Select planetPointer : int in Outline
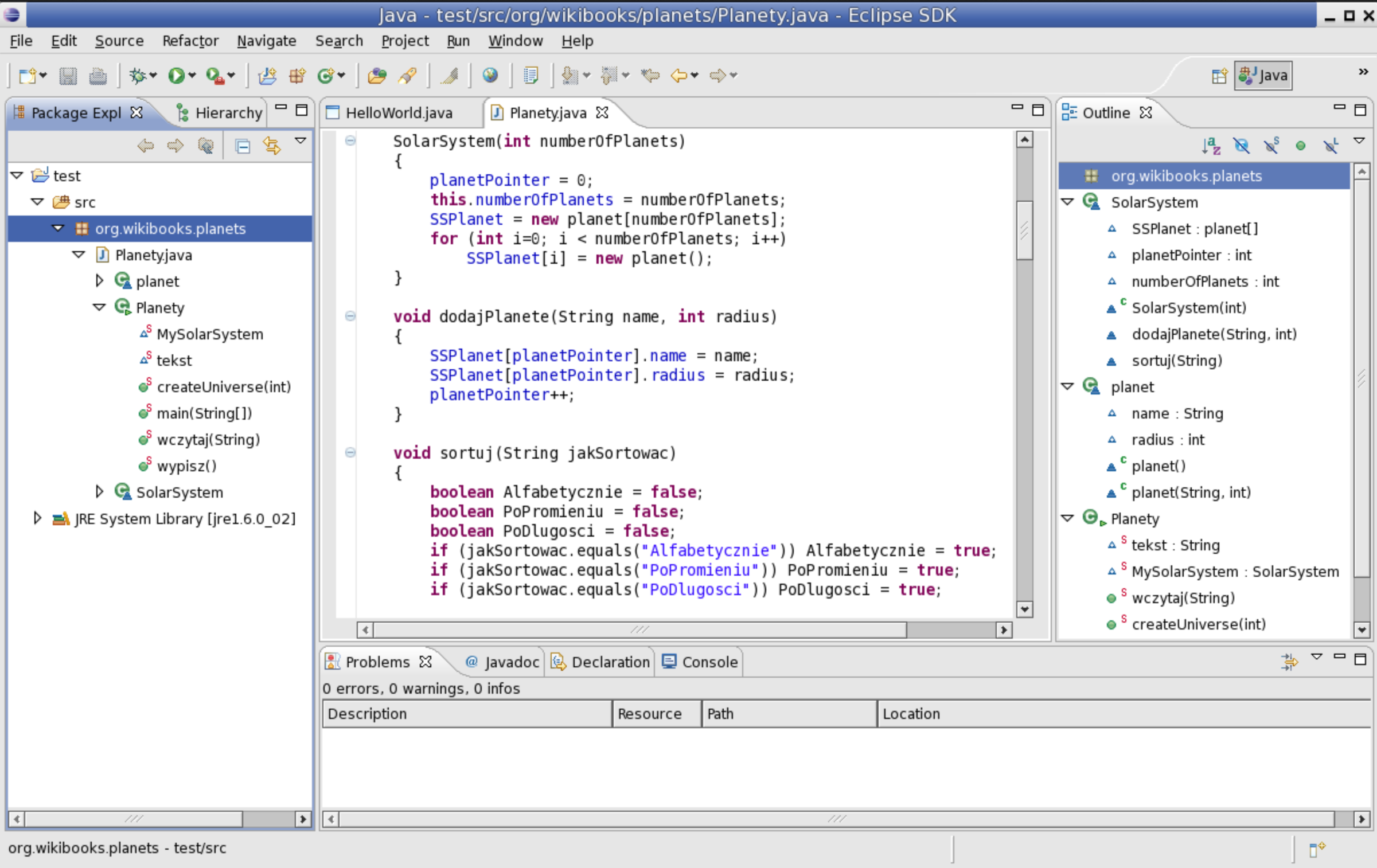Image resolution: width=1377 pixels, height=868 pixels. (x=1191, y=255)
